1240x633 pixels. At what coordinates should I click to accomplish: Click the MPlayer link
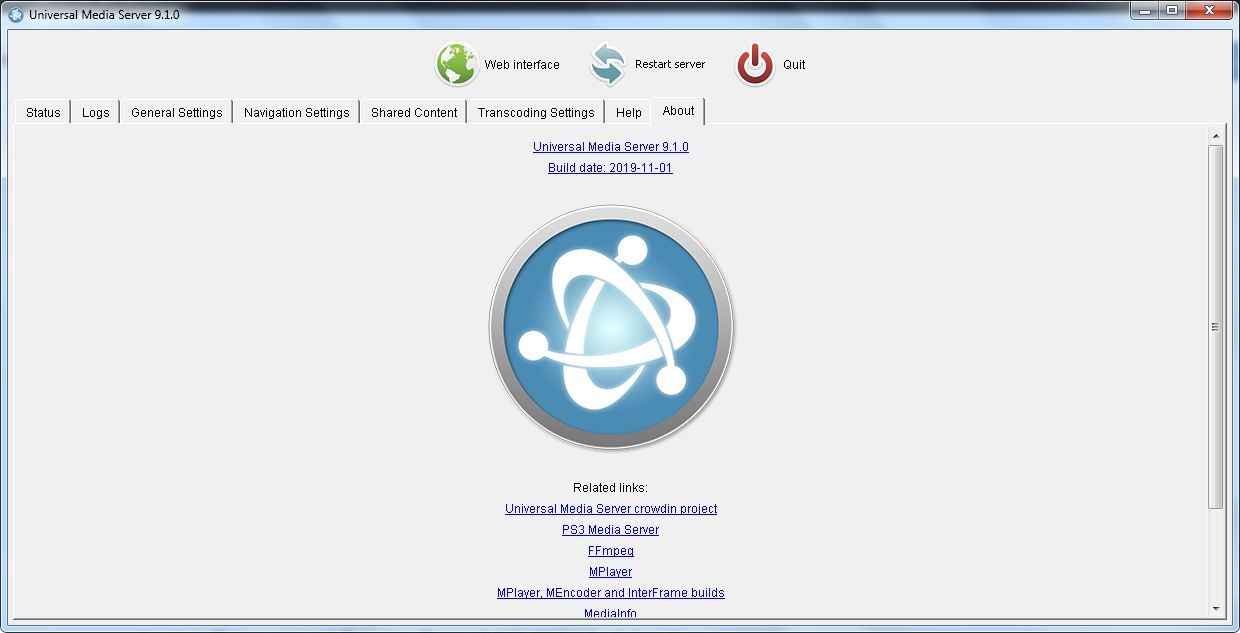611,572
